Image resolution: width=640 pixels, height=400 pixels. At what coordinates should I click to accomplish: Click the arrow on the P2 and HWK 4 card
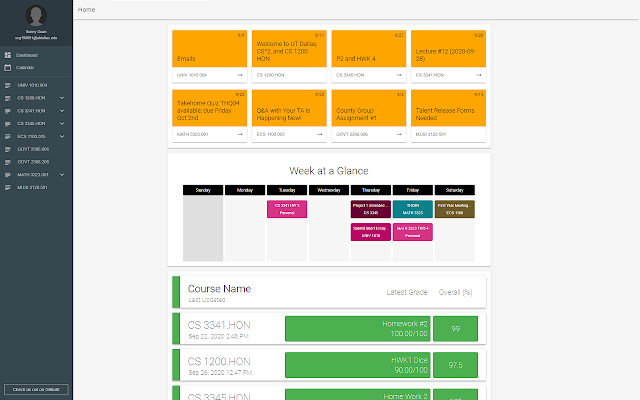pos(399,75)
